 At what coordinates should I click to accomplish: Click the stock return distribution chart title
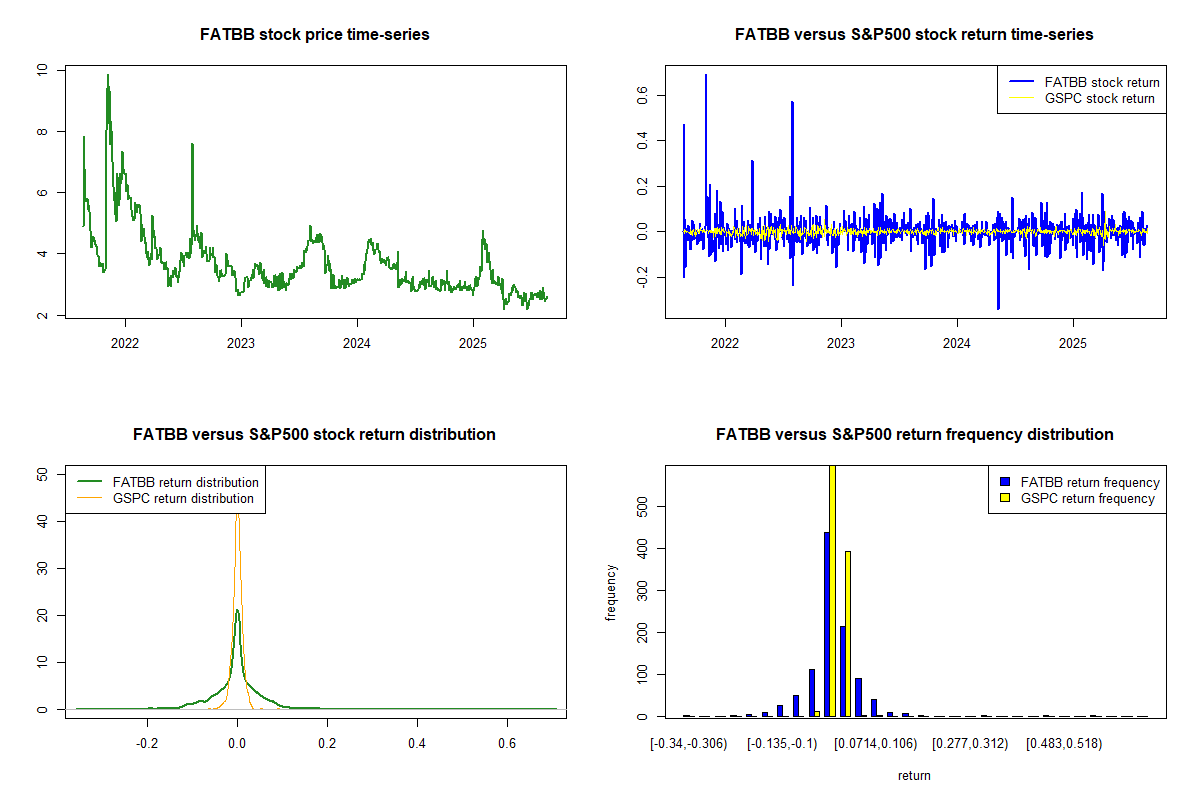315,435
